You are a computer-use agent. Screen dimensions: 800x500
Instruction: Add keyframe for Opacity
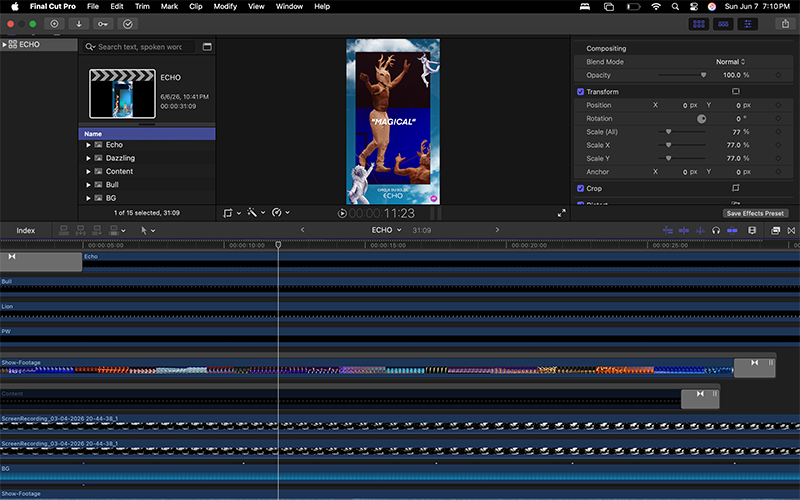(x=778, y=75)
